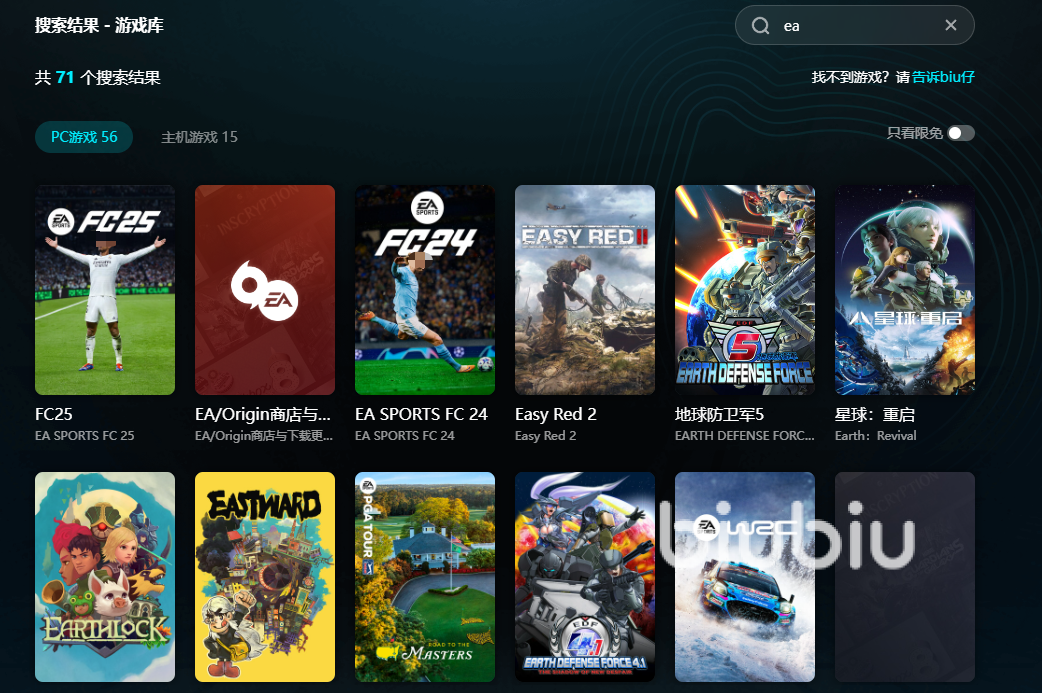Select Earth Defense Force 5 cover
The height and width of the screenshot is (693, 1042).
[x=745, y=290]
